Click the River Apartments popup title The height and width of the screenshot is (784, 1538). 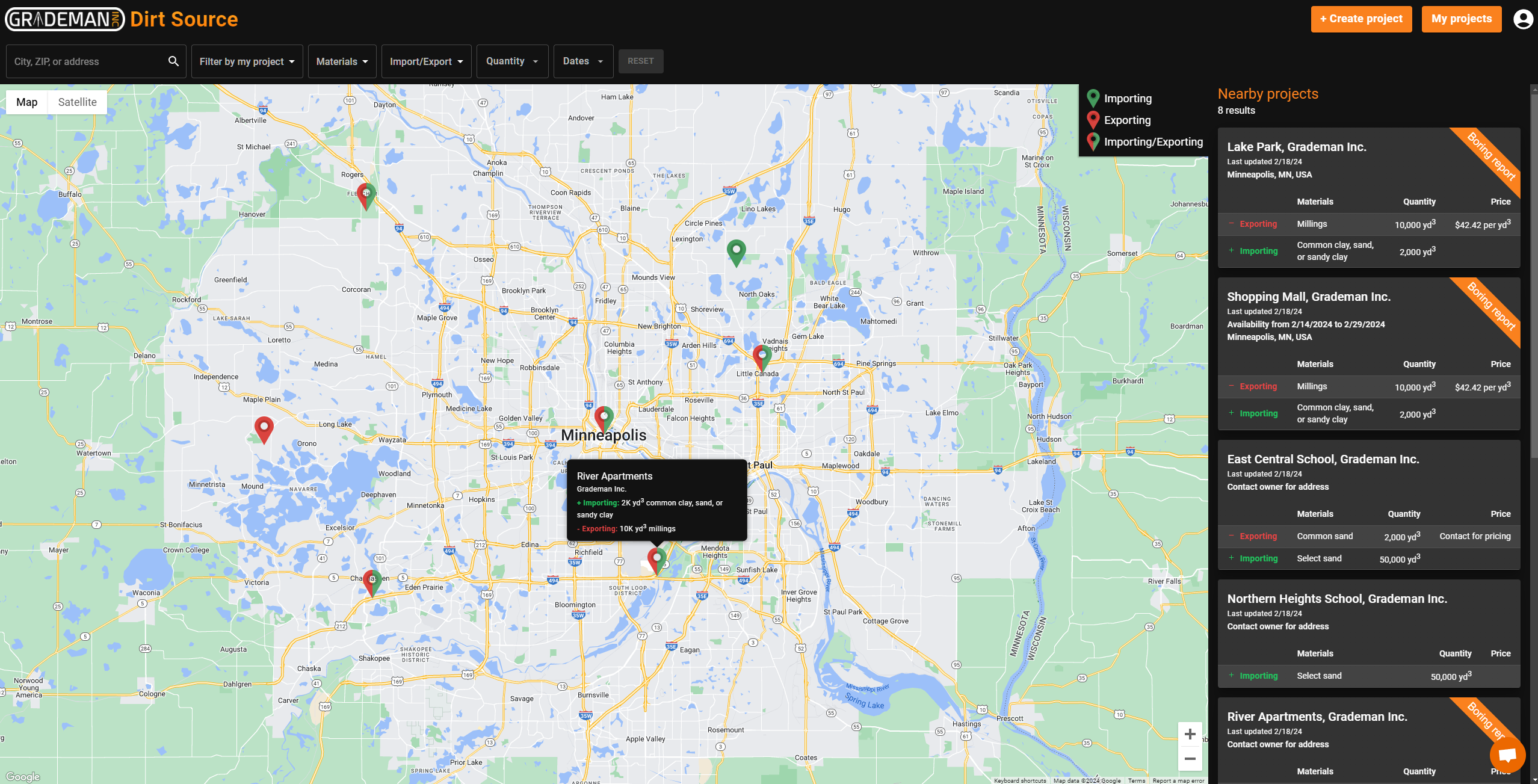point(614,476)
